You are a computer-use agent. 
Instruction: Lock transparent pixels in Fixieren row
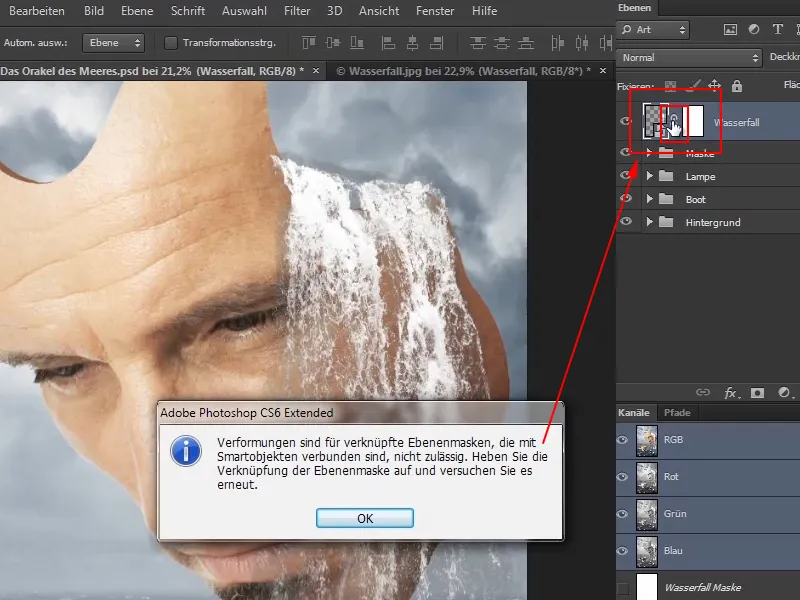(x=670, y=86)
